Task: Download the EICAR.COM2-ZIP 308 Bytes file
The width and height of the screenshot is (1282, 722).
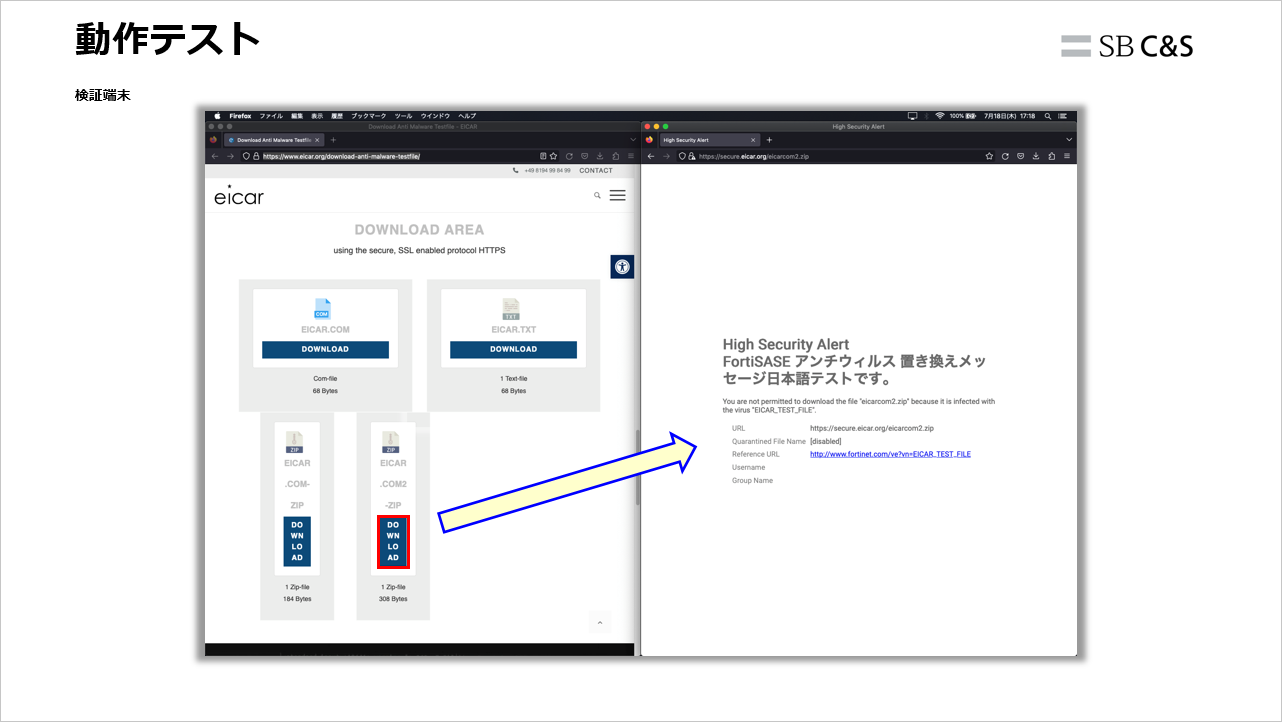Action: point(393,541)
